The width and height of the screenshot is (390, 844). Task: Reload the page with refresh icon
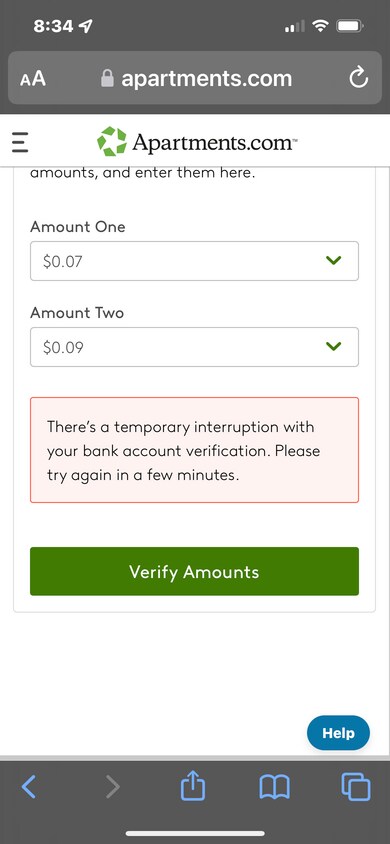[358, 79]
